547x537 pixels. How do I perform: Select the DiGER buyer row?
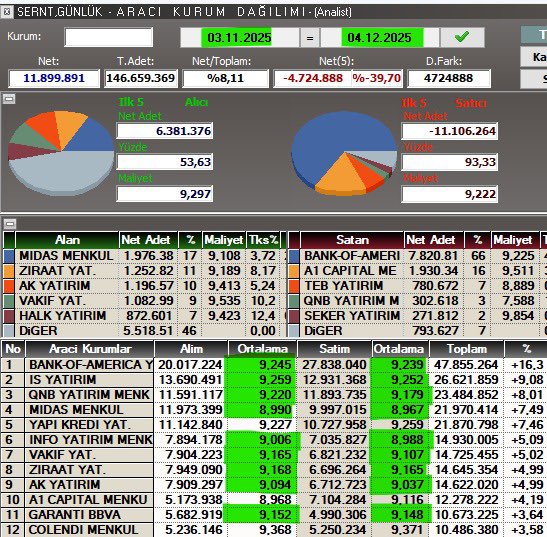pyautogui.click(x=144, y=331)
